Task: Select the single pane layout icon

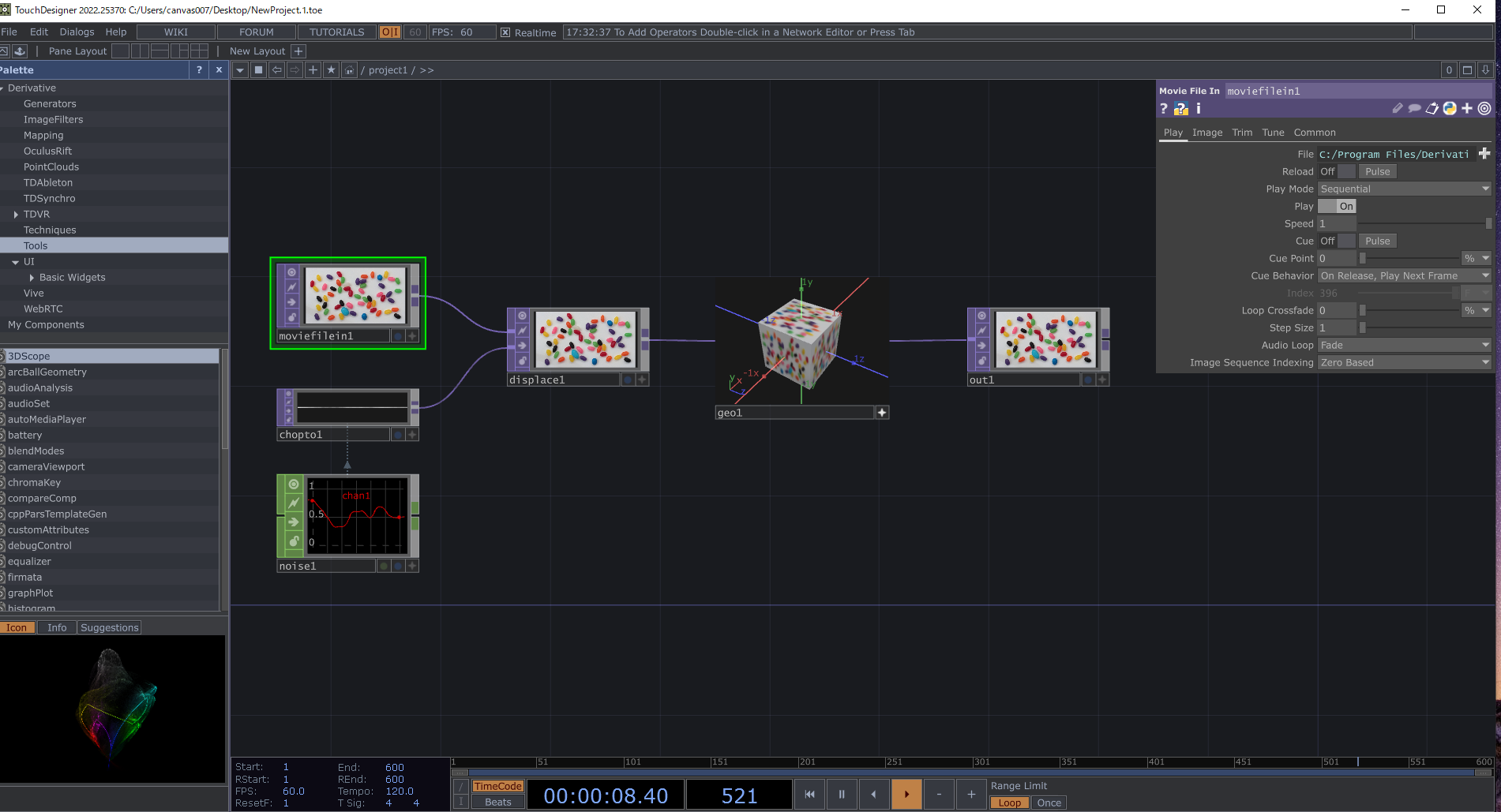Action: click(x=120, y=51)
